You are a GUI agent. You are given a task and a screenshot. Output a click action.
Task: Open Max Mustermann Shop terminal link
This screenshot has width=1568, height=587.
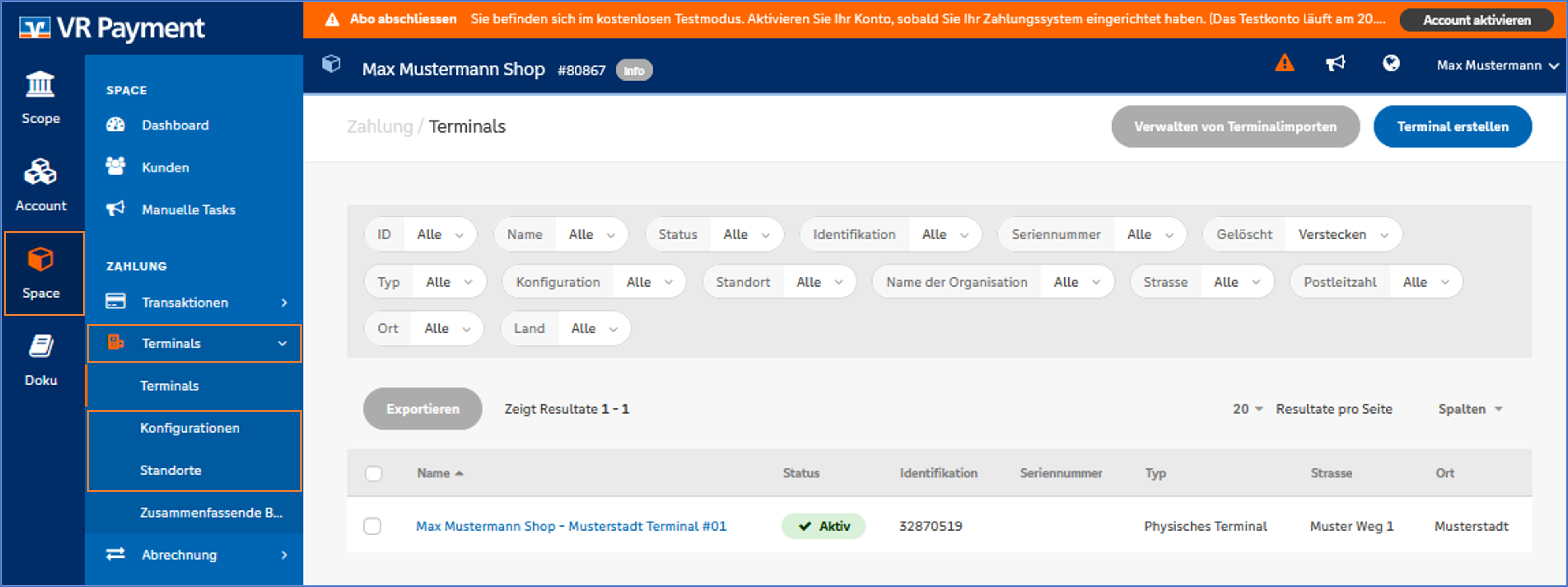pyautogui.click(x=571, y=526)
